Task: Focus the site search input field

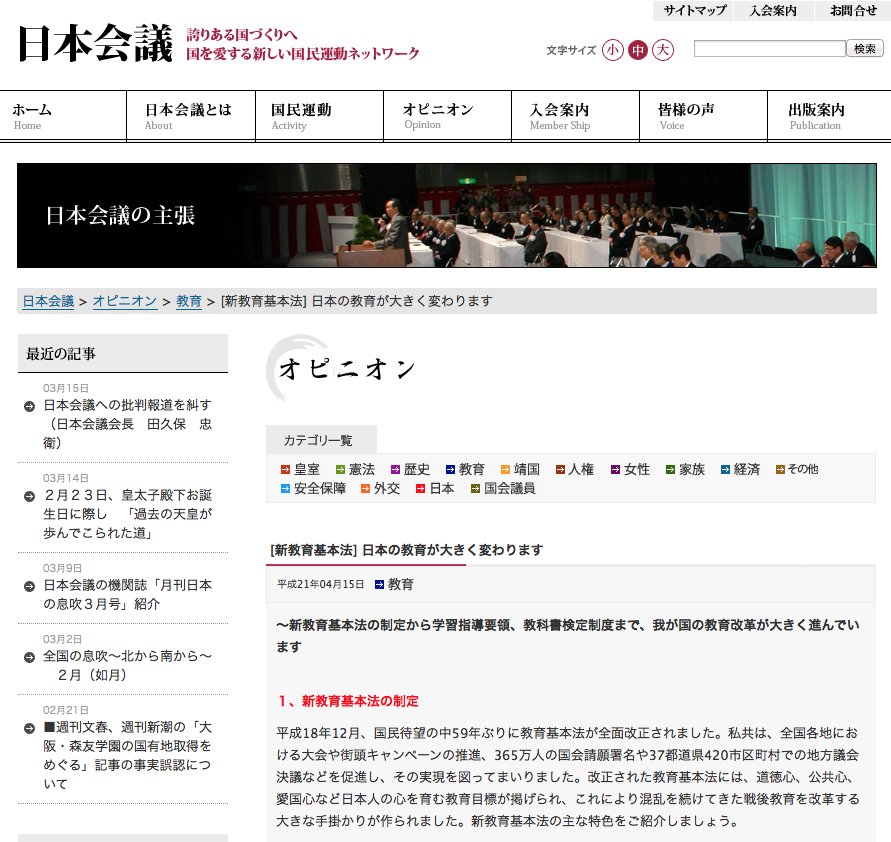Action: [769, 49]
